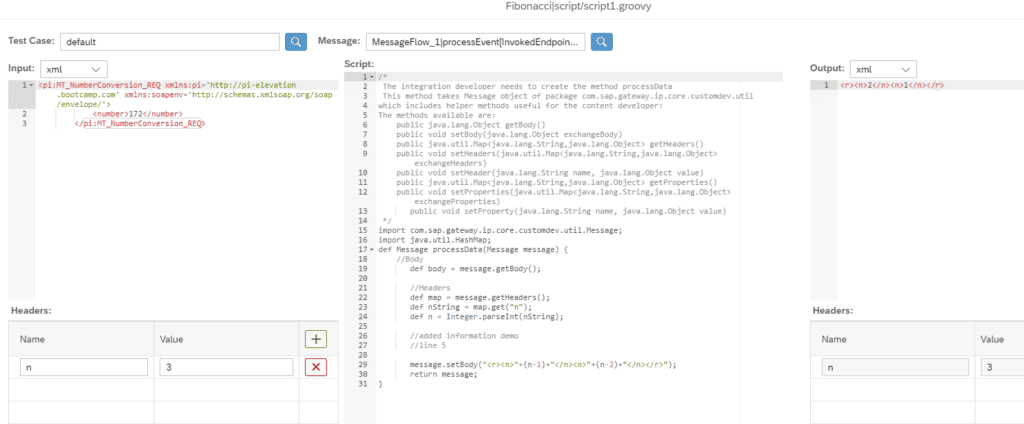This screenshot has height=424, width=1024.
Task: Click the Script: label
Action: point(359,63)
